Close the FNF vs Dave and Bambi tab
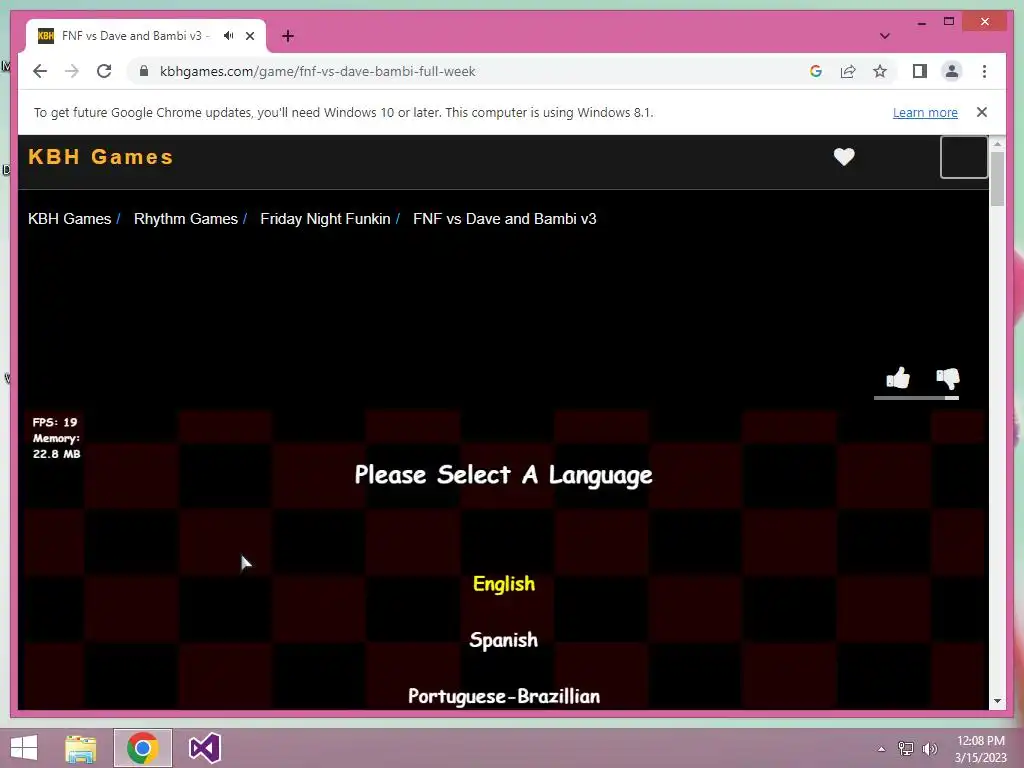The image size is (1024, 768). pyautogui.click(x=249, y=36)
